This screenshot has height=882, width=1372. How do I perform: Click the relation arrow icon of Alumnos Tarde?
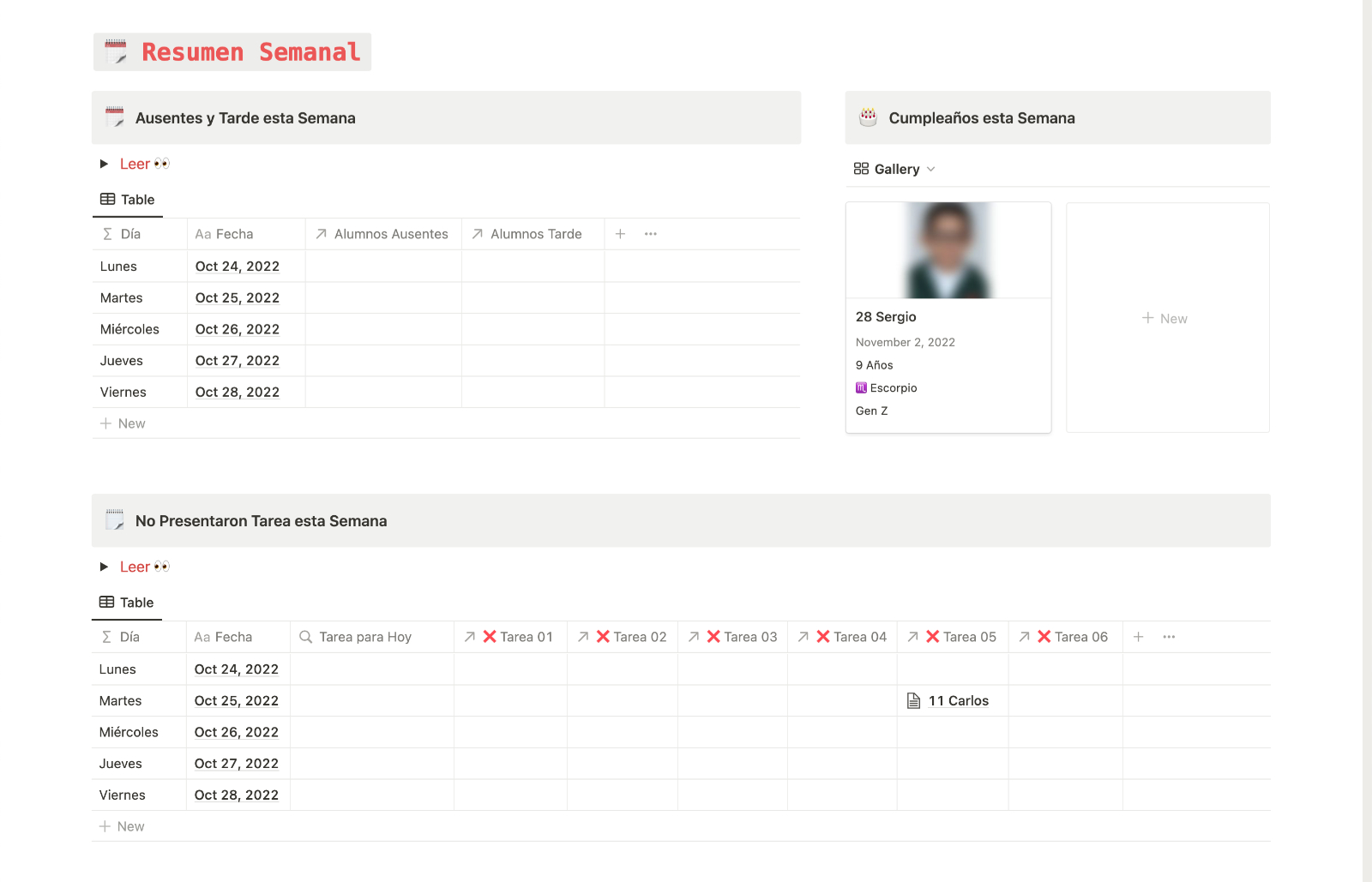point(478,234)
